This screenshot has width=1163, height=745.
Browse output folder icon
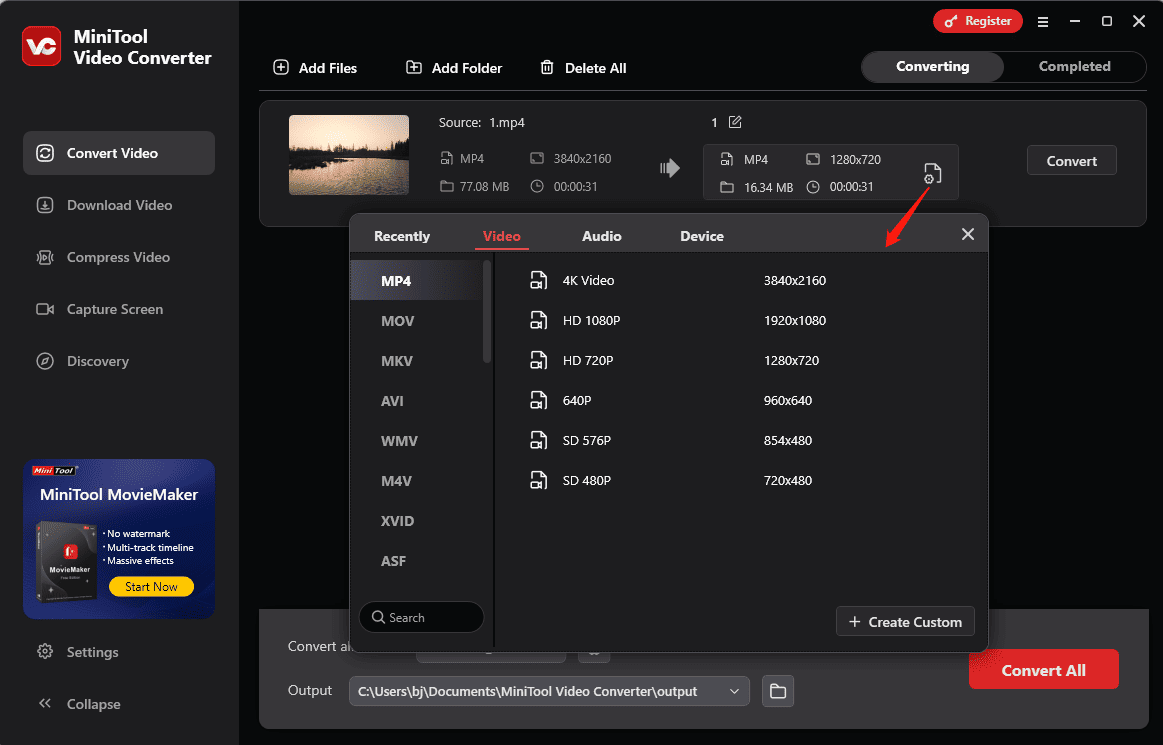[777, 691]
